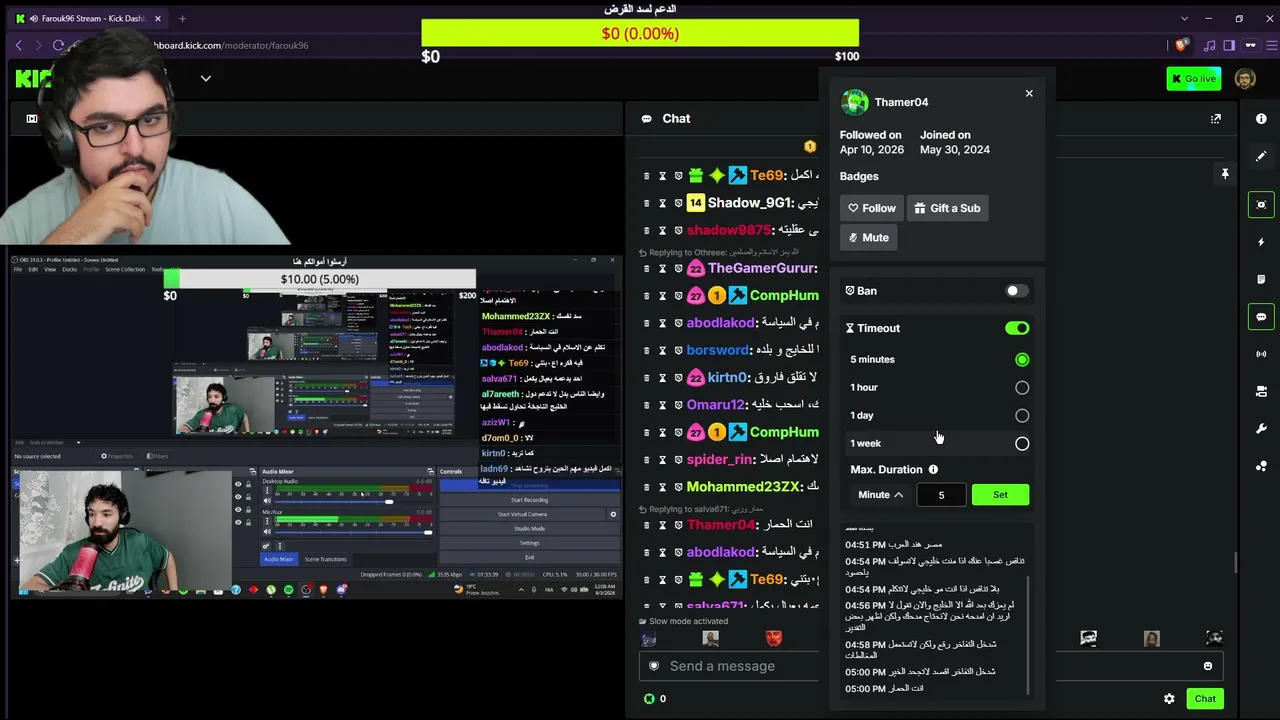1280x720 pixels.
Task: Click the pinned message pin icon
Action: coord(1225,174)
